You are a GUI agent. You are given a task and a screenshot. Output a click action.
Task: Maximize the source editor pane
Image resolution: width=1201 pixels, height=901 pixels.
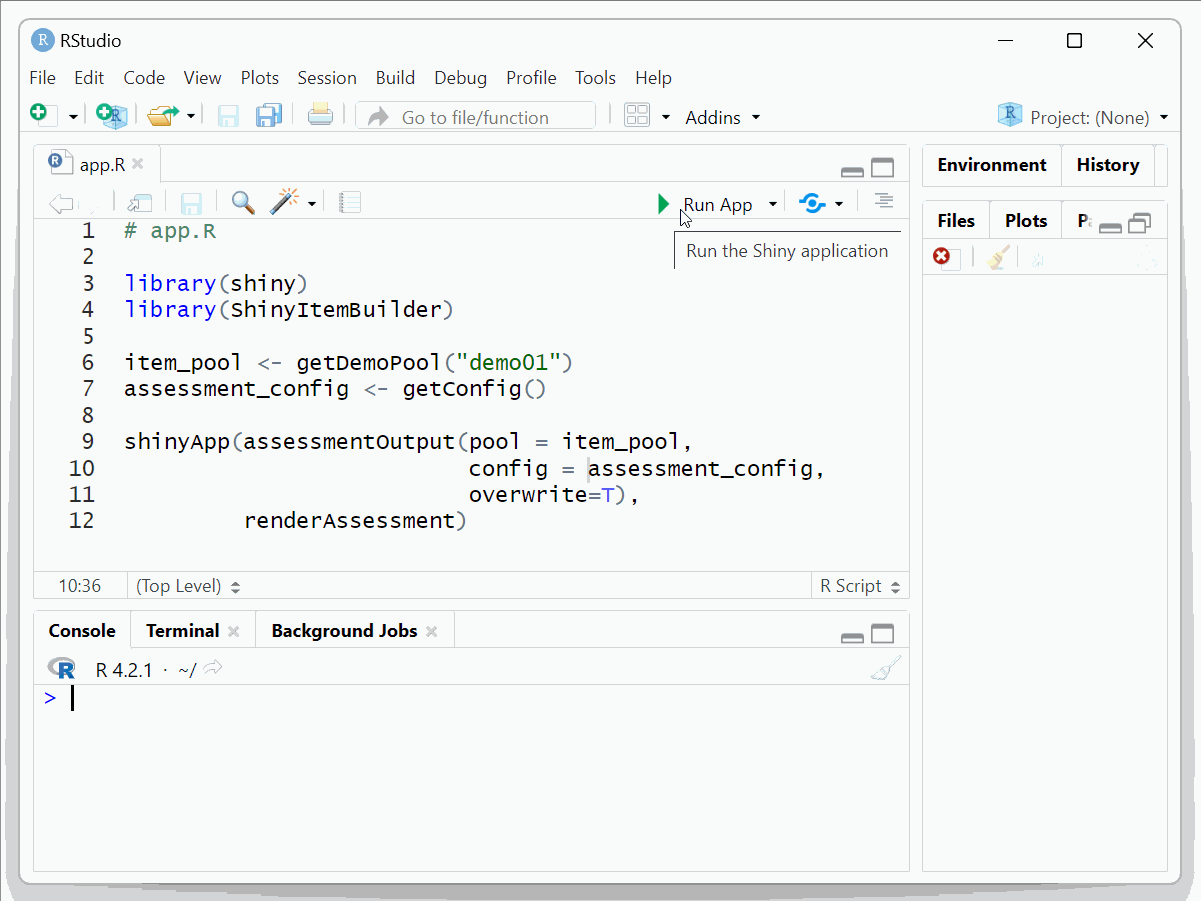[x=882, y=168]
